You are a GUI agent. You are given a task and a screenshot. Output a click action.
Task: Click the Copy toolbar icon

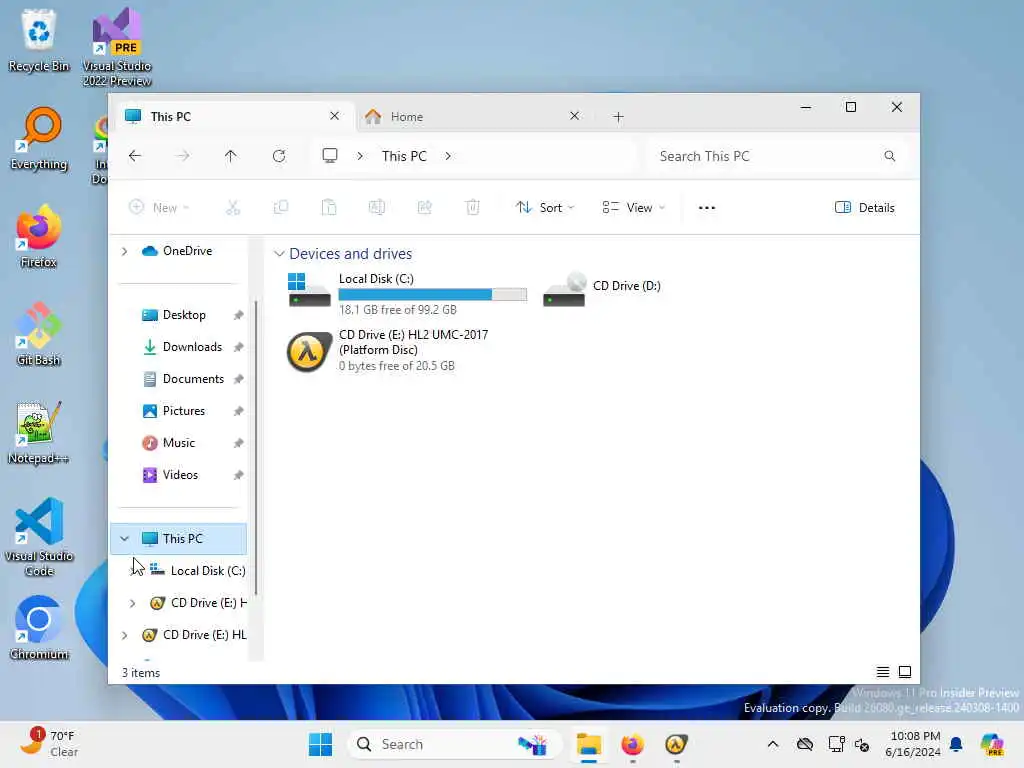coord(281,208)
